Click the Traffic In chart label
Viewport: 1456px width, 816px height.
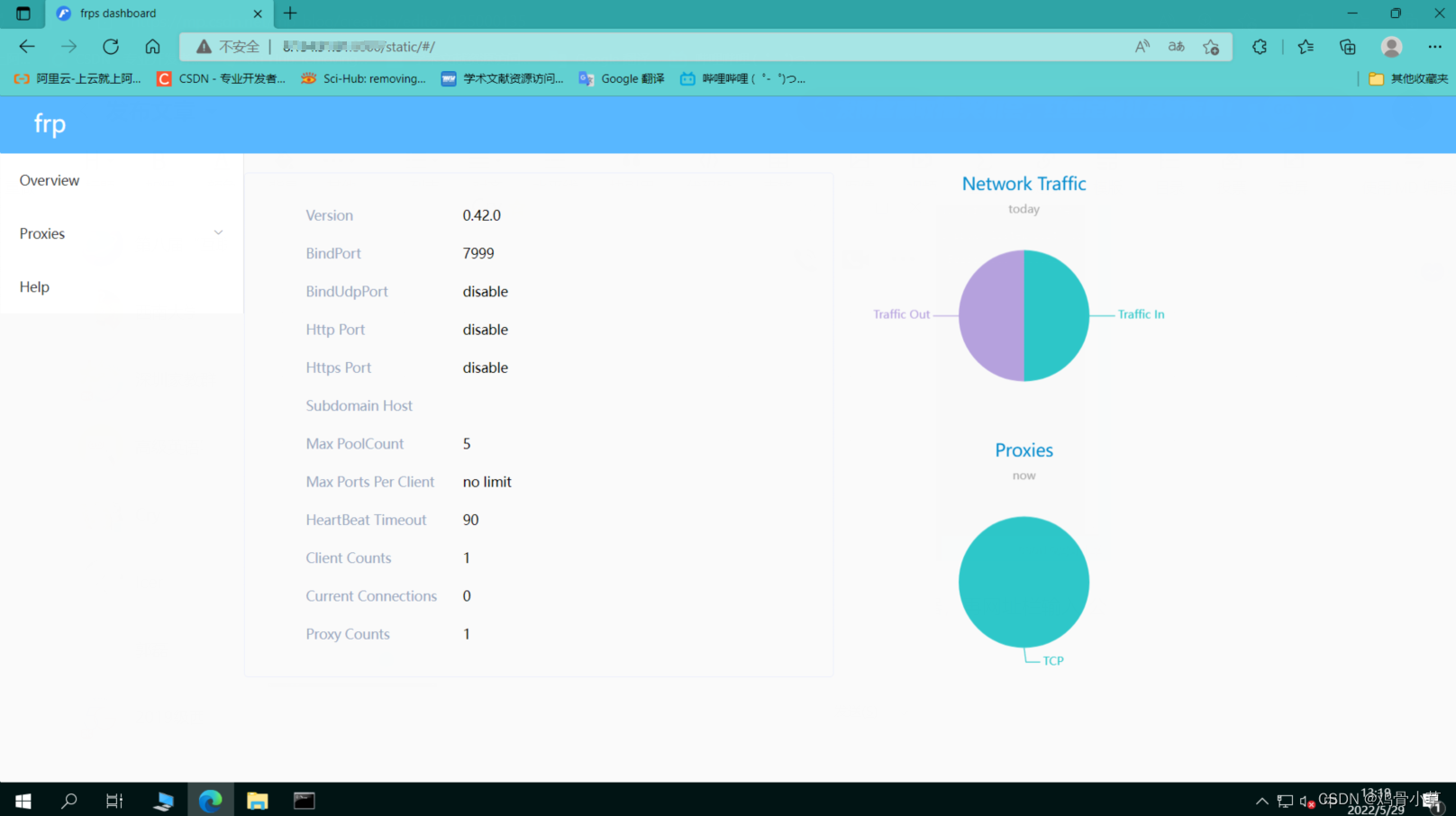(1141, 314)
